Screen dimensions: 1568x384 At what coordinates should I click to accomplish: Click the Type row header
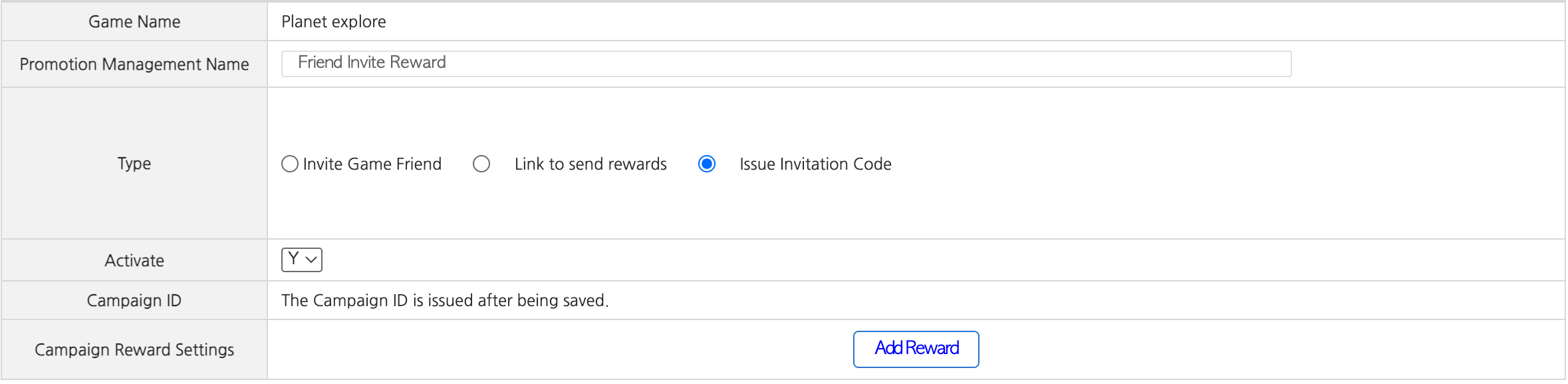point(134,164)
